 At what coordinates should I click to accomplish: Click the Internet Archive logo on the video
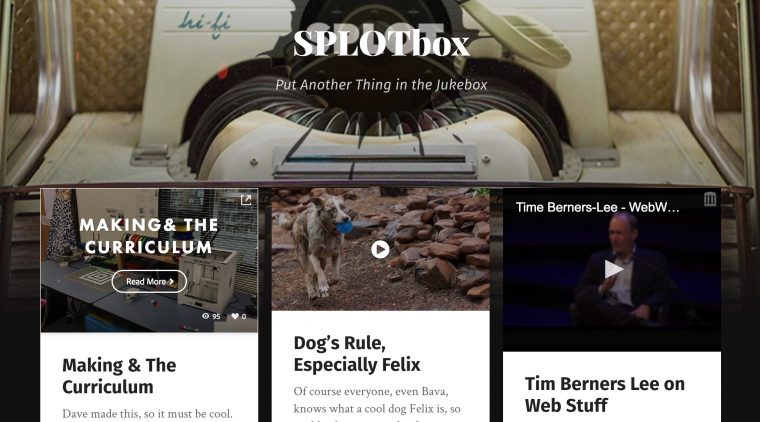coord(710,199)
